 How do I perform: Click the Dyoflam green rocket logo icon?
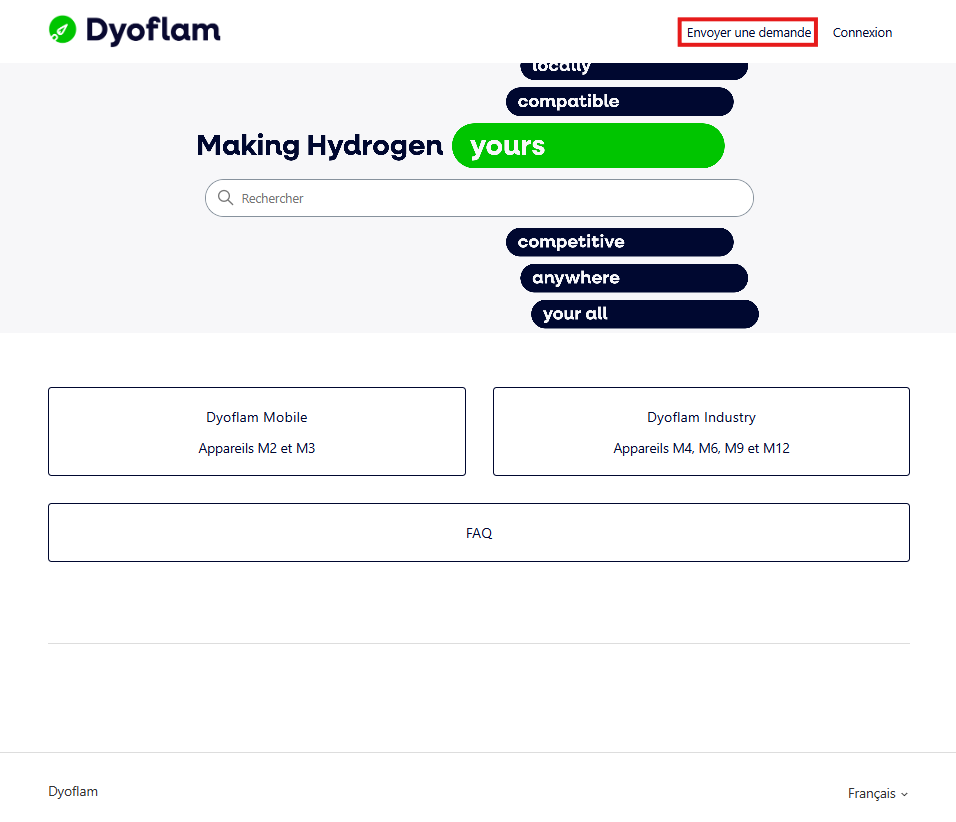pos(62,29)
